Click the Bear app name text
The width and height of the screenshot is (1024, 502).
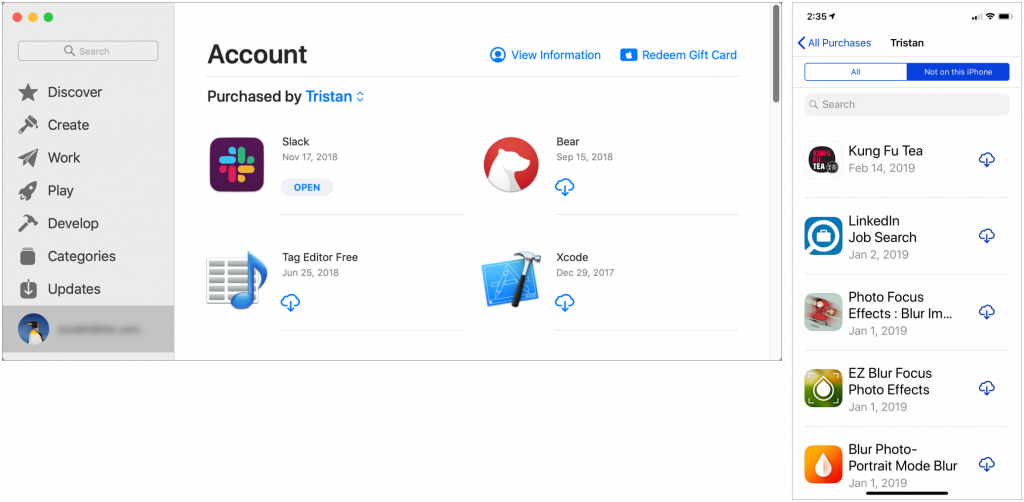568,142
